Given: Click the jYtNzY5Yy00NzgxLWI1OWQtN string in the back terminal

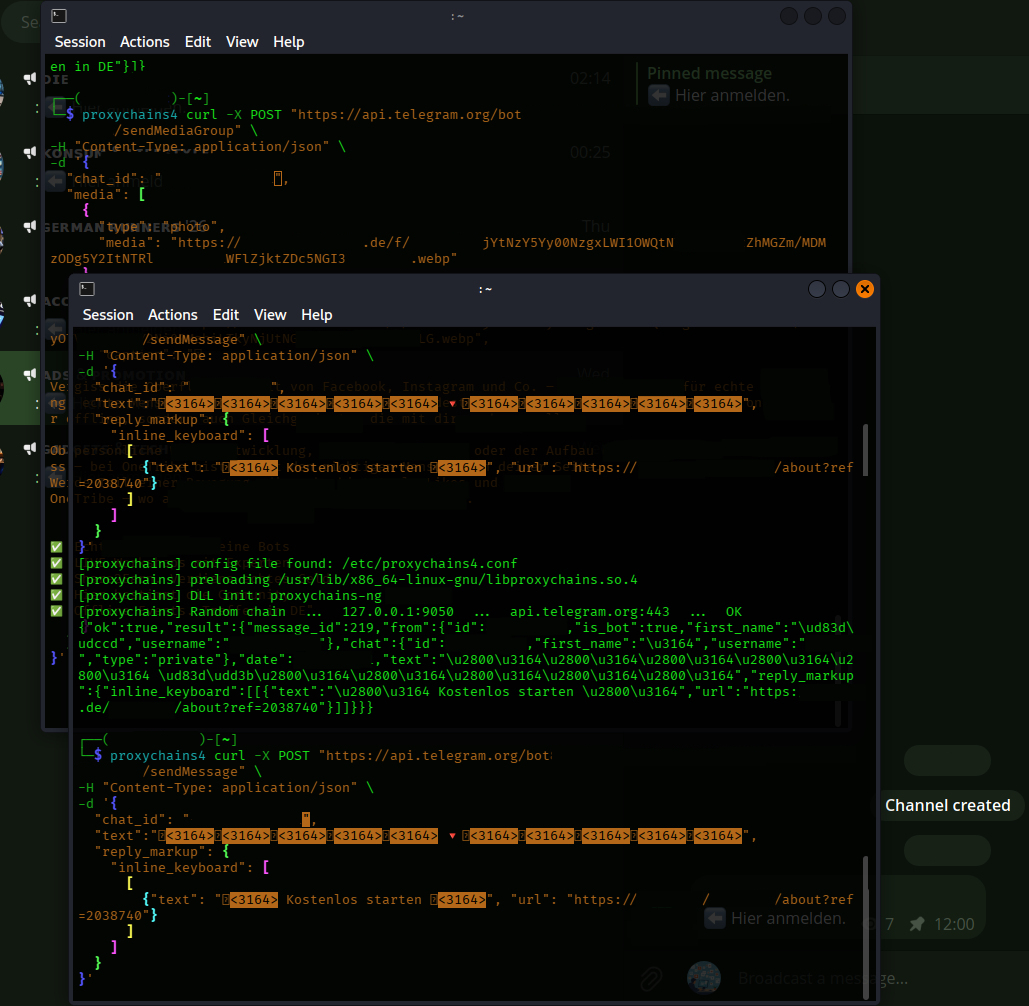Looking at the screenshot, I should tap(578, 243).
